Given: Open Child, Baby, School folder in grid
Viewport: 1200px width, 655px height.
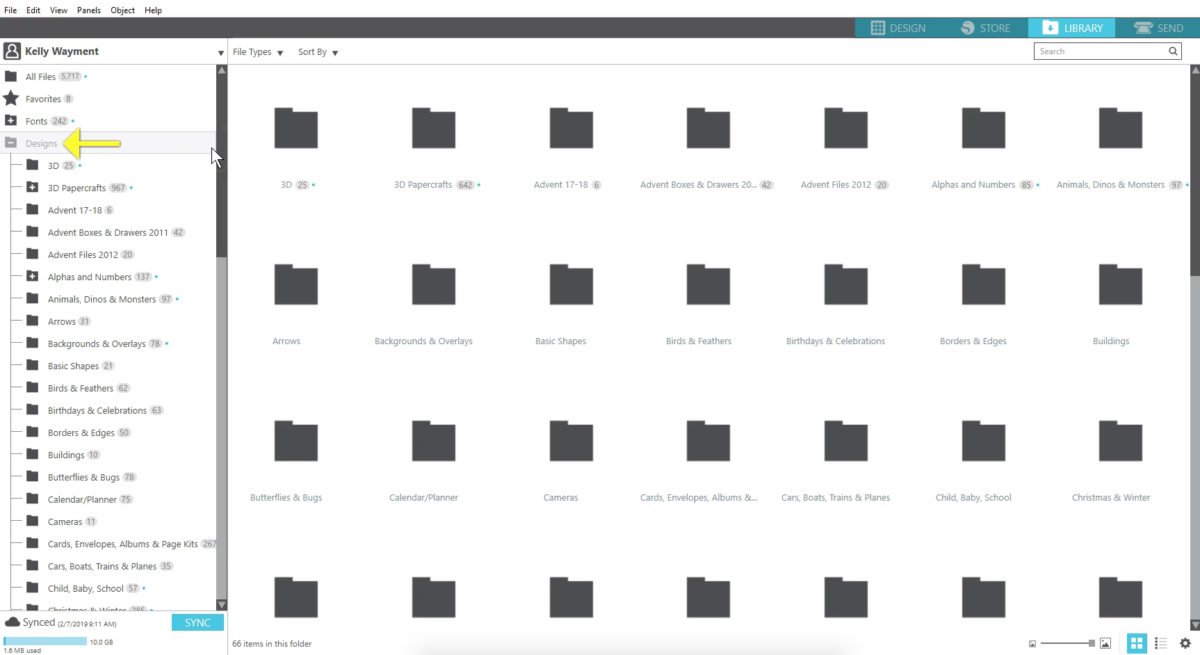Looking at the screenshot, I should (983, 440).
